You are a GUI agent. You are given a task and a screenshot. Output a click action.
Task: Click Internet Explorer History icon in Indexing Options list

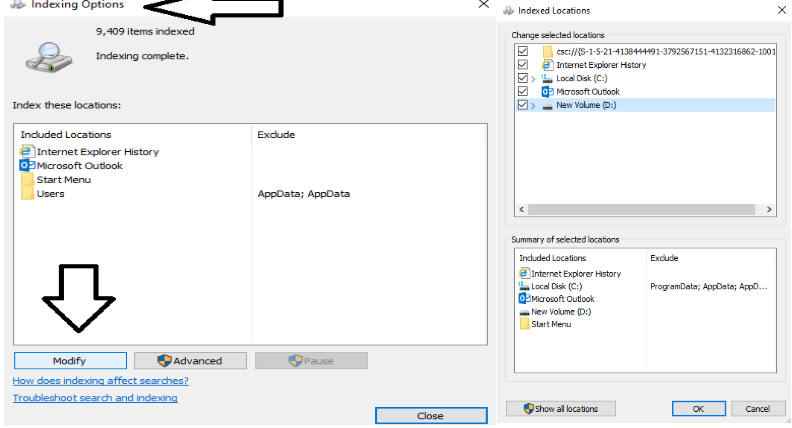coord(27,151)
